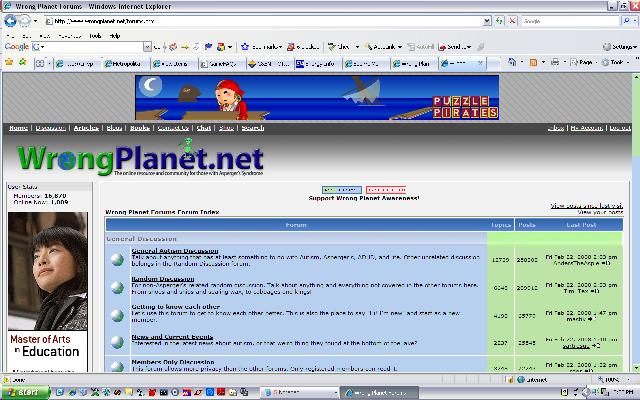Image resolution: width=640 pixels, height=400 pixels.
Task: Click the search magnifier icon
Action: 627,21
